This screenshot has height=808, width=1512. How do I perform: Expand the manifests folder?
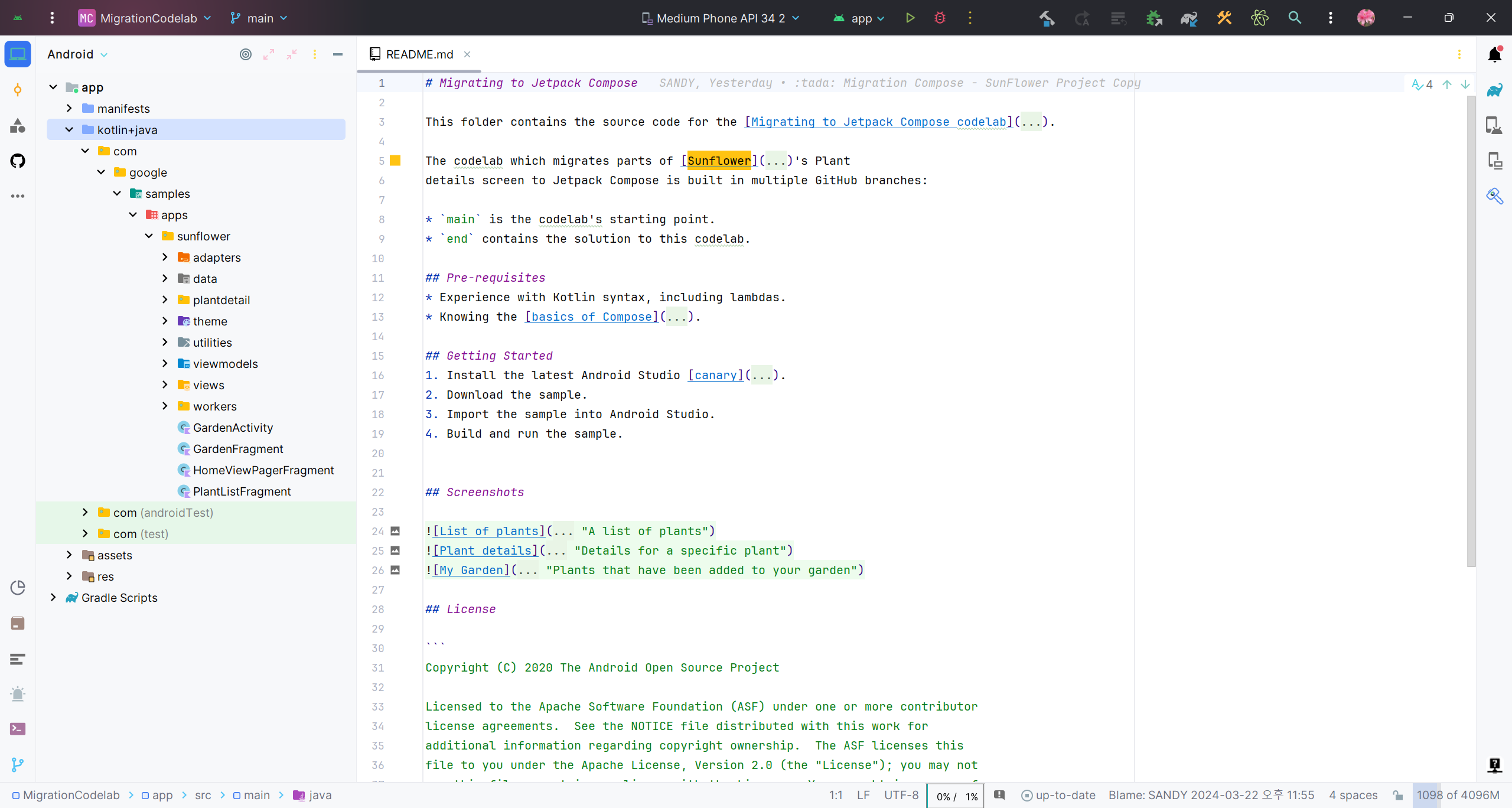pos(69,108)
